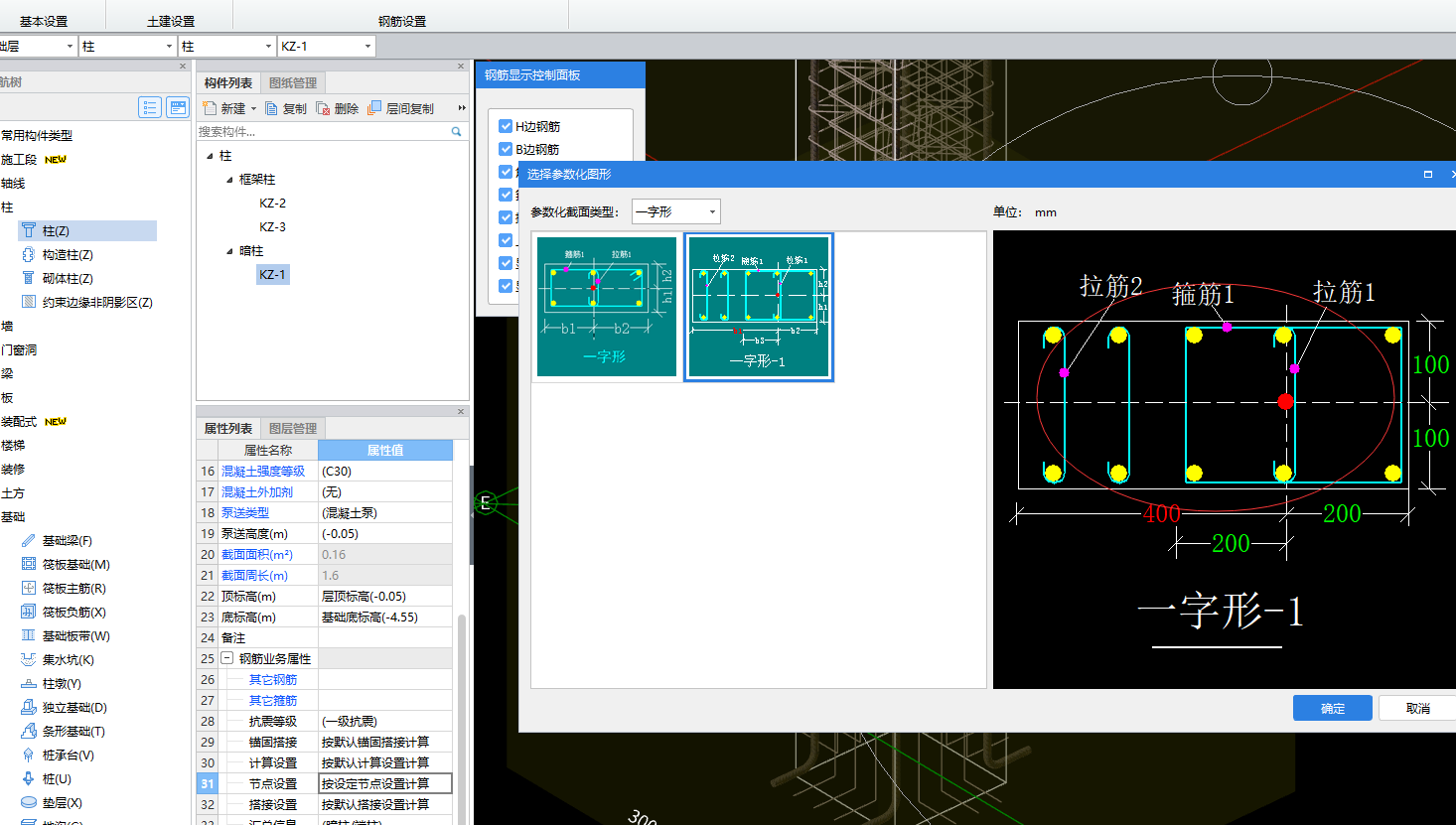Click the 搜索构件 search field
The width and height of the screenshot is (1456, 825).
[323, 131]
